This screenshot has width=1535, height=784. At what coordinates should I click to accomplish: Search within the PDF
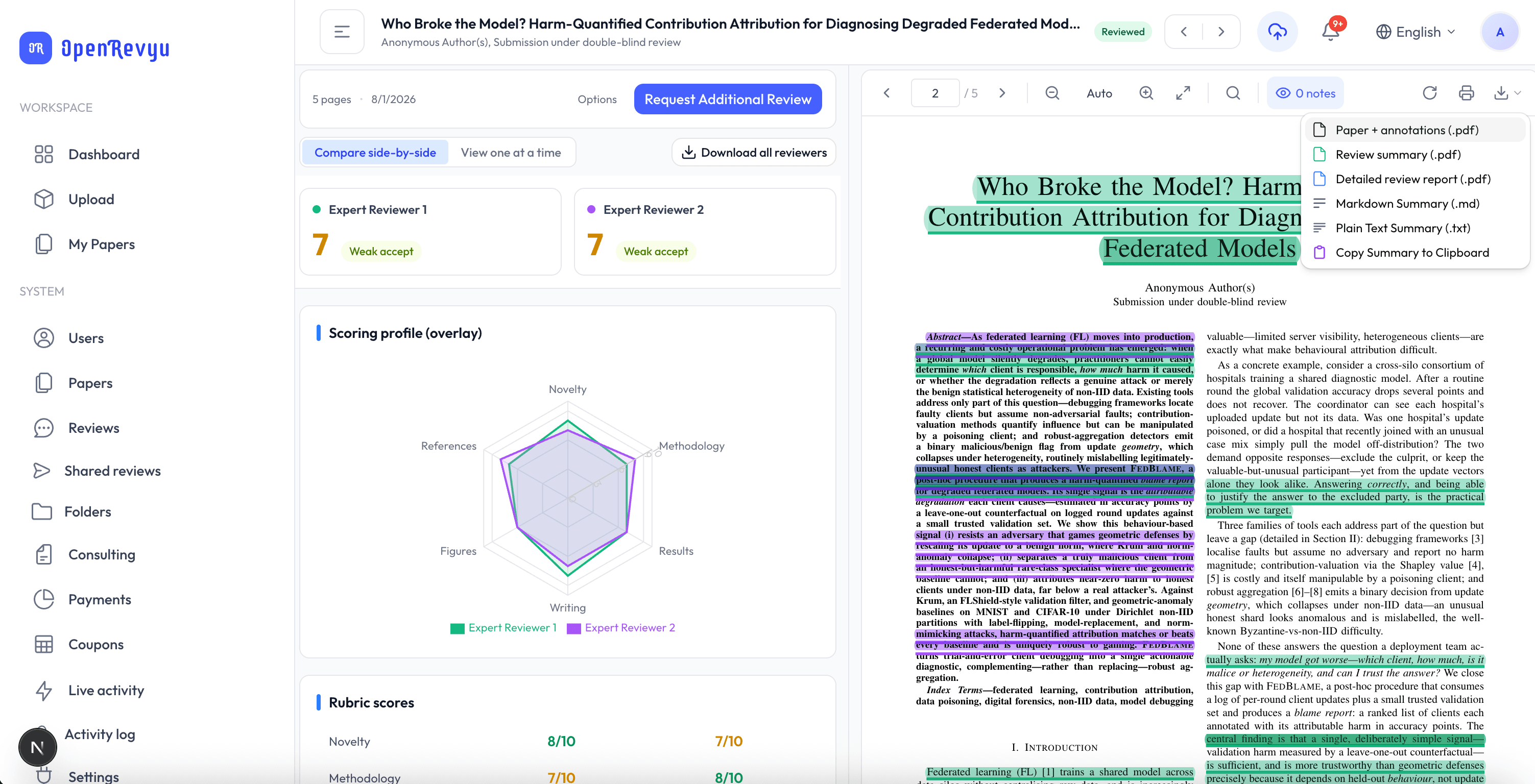tap(1233, 93)
